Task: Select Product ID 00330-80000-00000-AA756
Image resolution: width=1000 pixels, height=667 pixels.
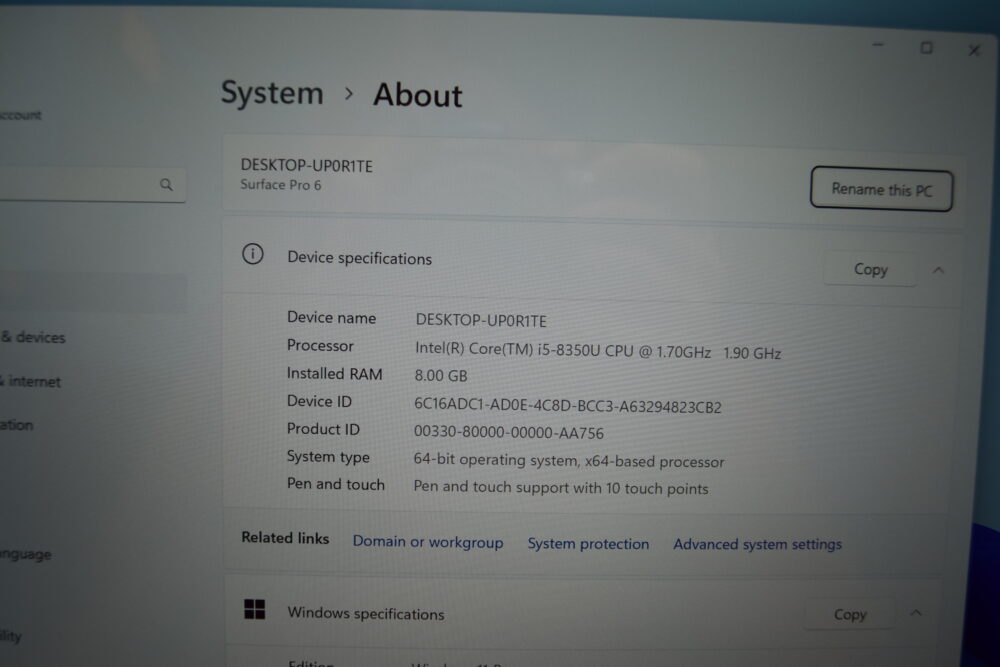Action: (x=508, y=432)
